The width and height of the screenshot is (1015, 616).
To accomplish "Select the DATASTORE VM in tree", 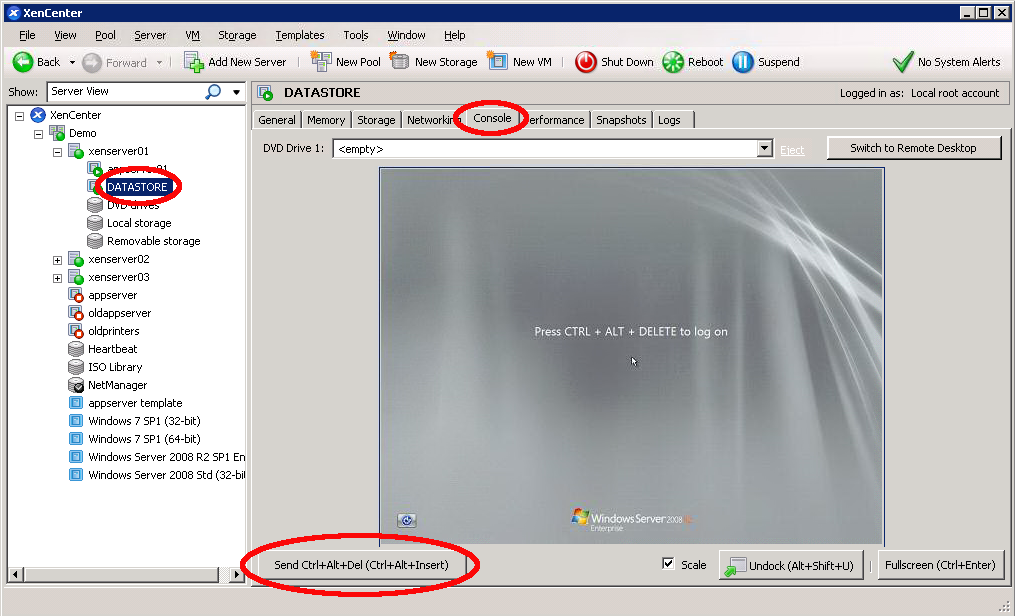I will [137, 187].
